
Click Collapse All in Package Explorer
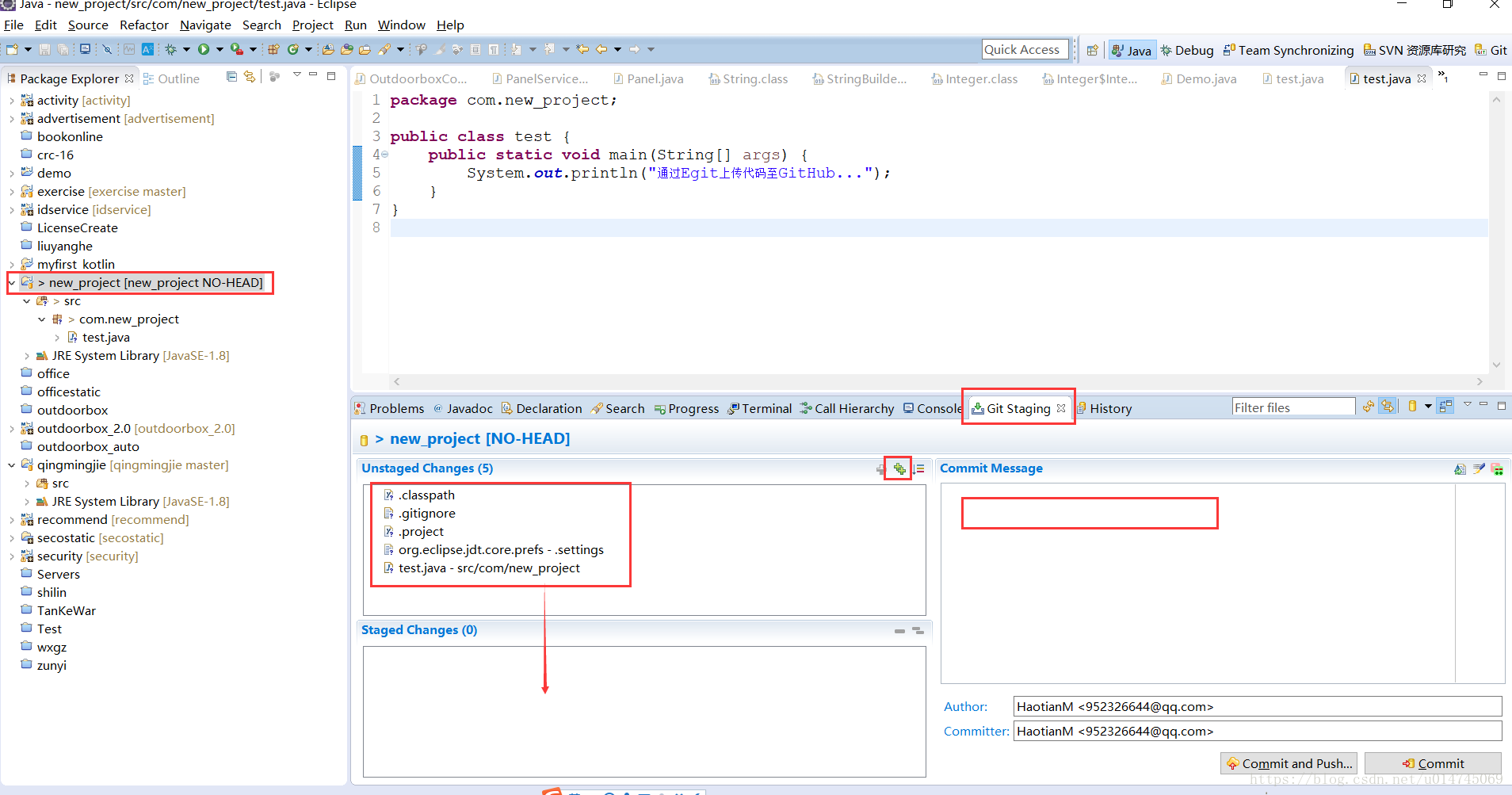(231, 77)
